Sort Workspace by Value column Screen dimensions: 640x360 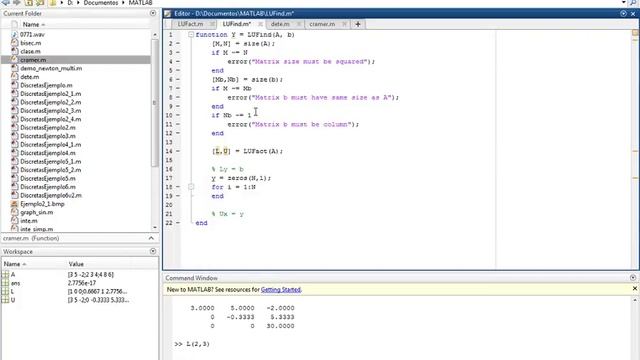[x=76, y=264]
